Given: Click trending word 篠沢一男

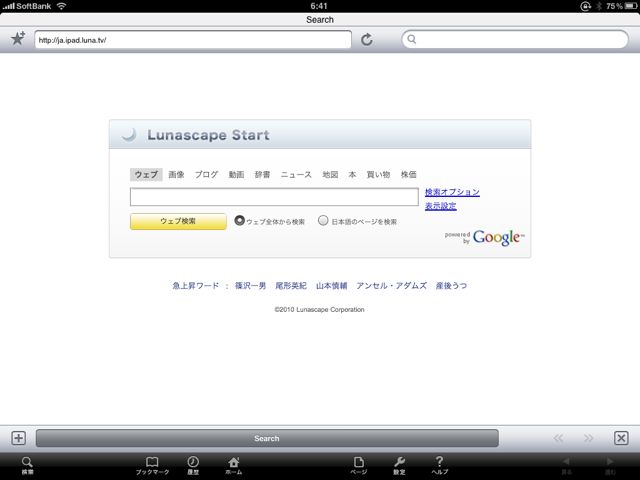Looking at the screenshot, I should pyautogui.click(x=251, y=286).
